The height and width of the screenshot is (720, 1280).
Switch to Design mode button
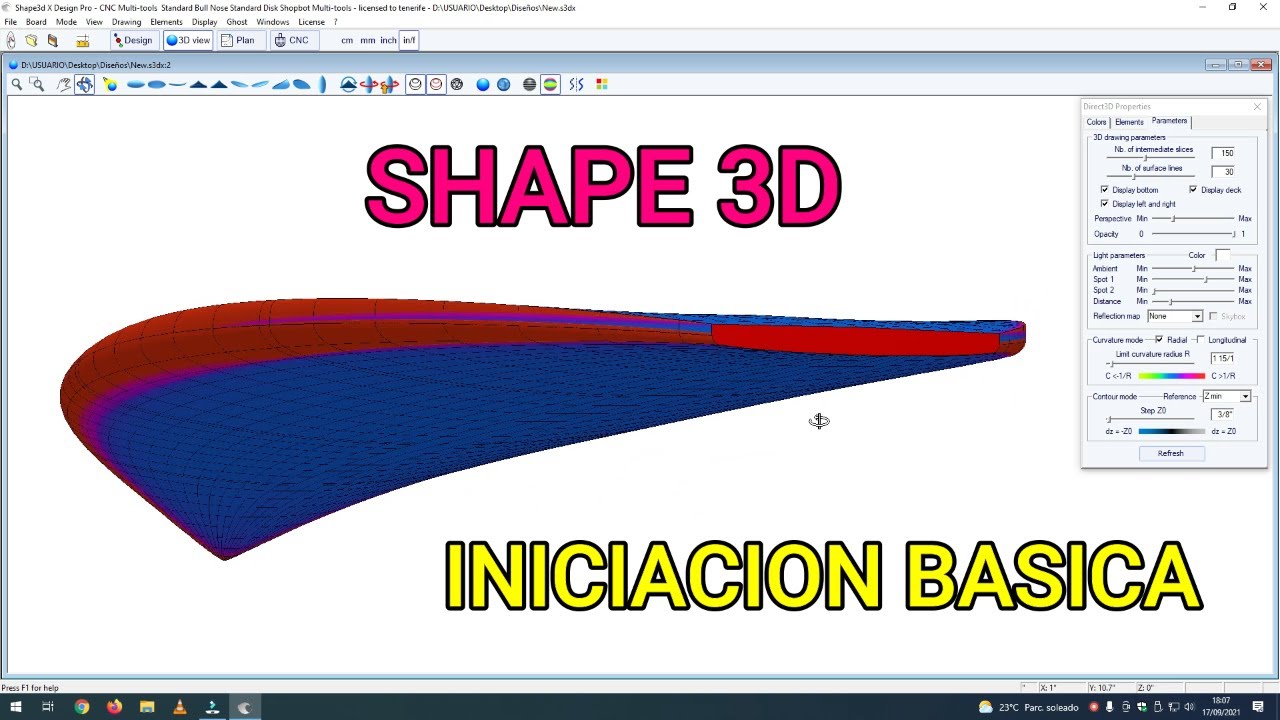pos(133,41)
